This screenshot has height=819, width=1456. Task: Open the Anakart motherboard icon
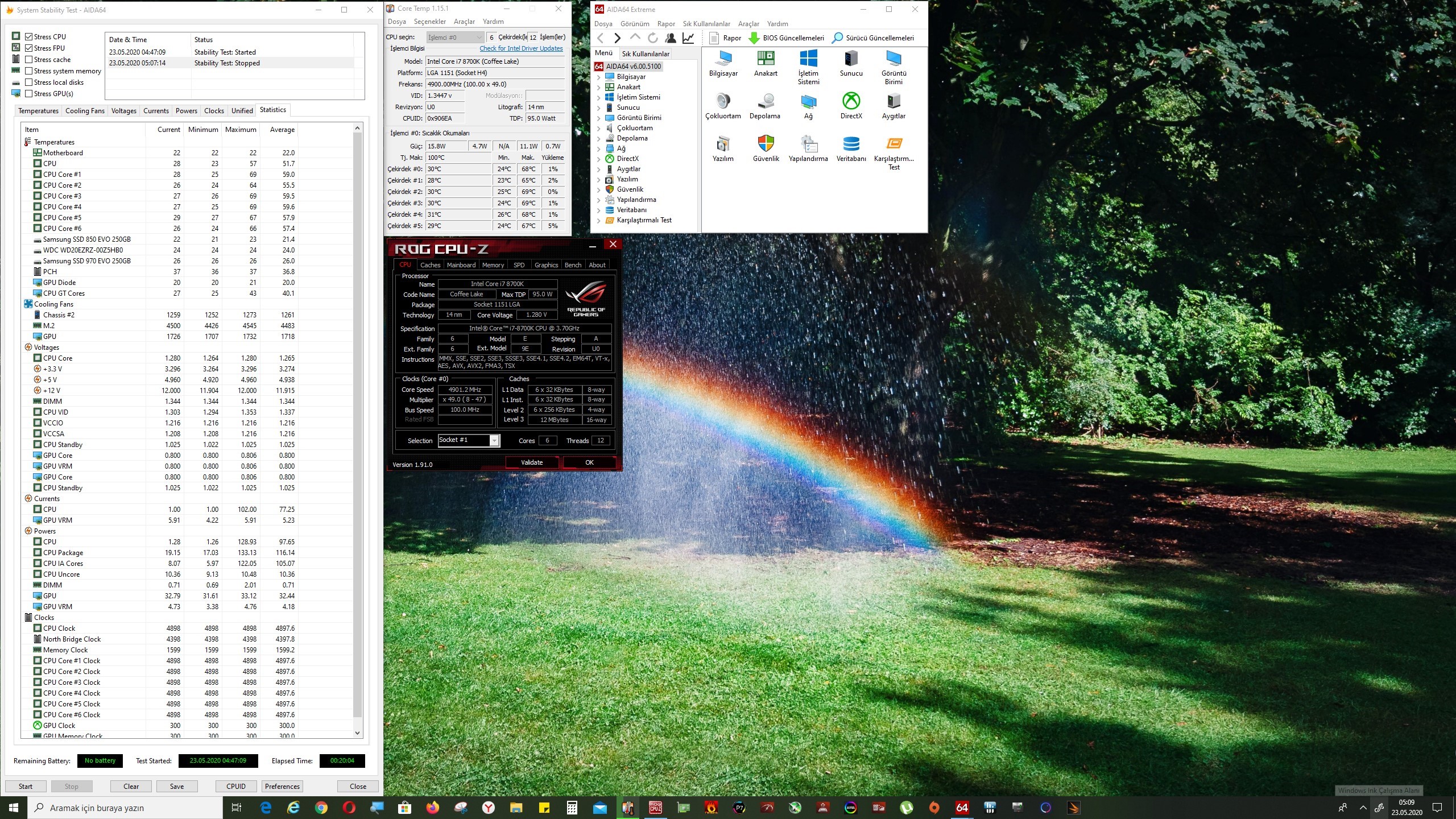766,63
